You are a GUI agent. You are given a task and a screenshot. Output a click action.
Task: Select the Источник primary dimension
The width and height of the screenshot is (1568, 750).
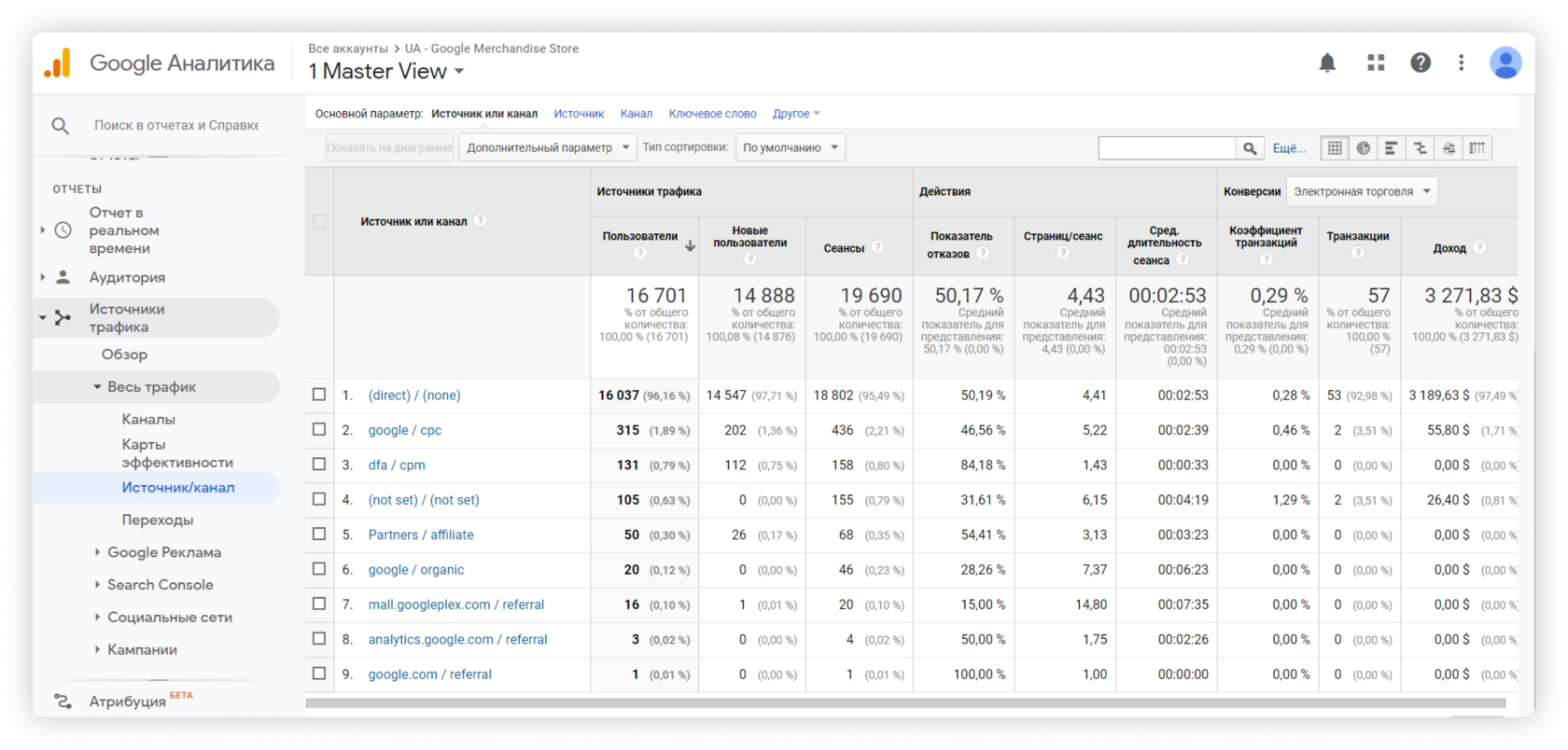579,114
